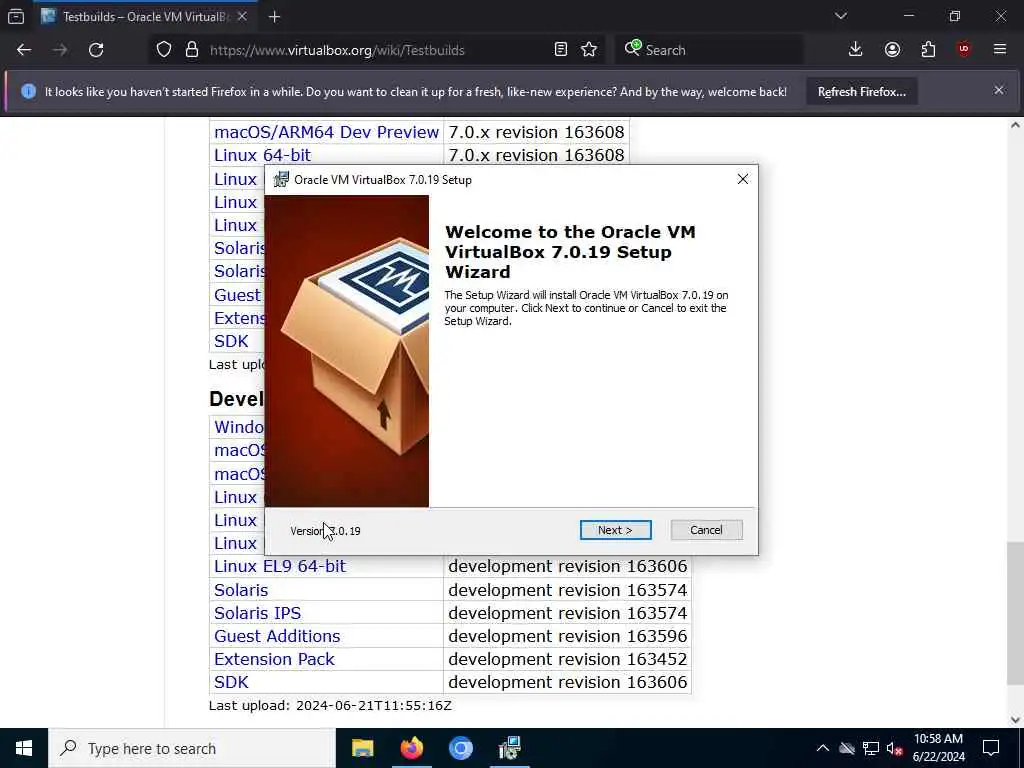The image size is (1024, 768).
Task: Close the Oracle VM VirtualBox Setup dialog
Action: point(743,179)
